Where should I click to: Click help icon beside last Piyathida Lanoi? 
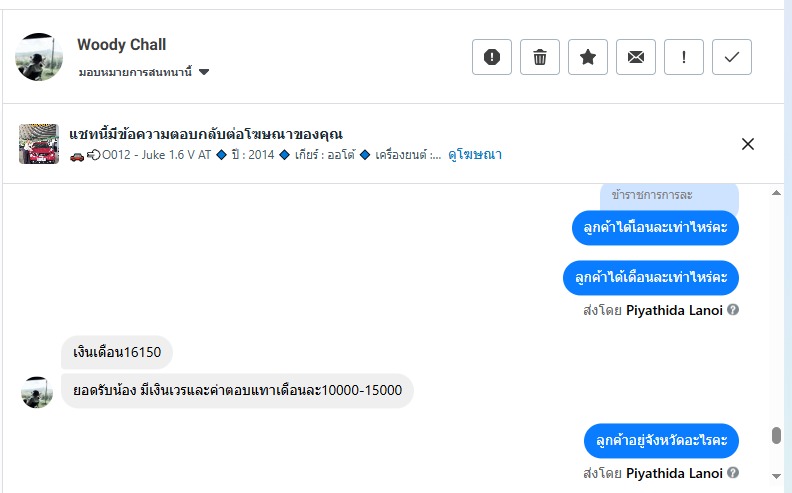click(734, 473)
